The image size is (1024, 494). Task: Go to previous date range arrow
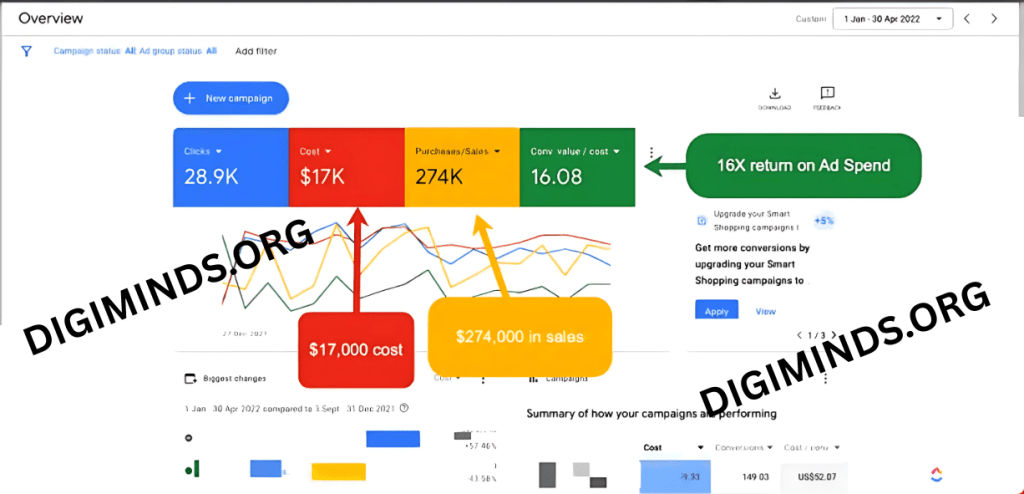pos(967,19)
